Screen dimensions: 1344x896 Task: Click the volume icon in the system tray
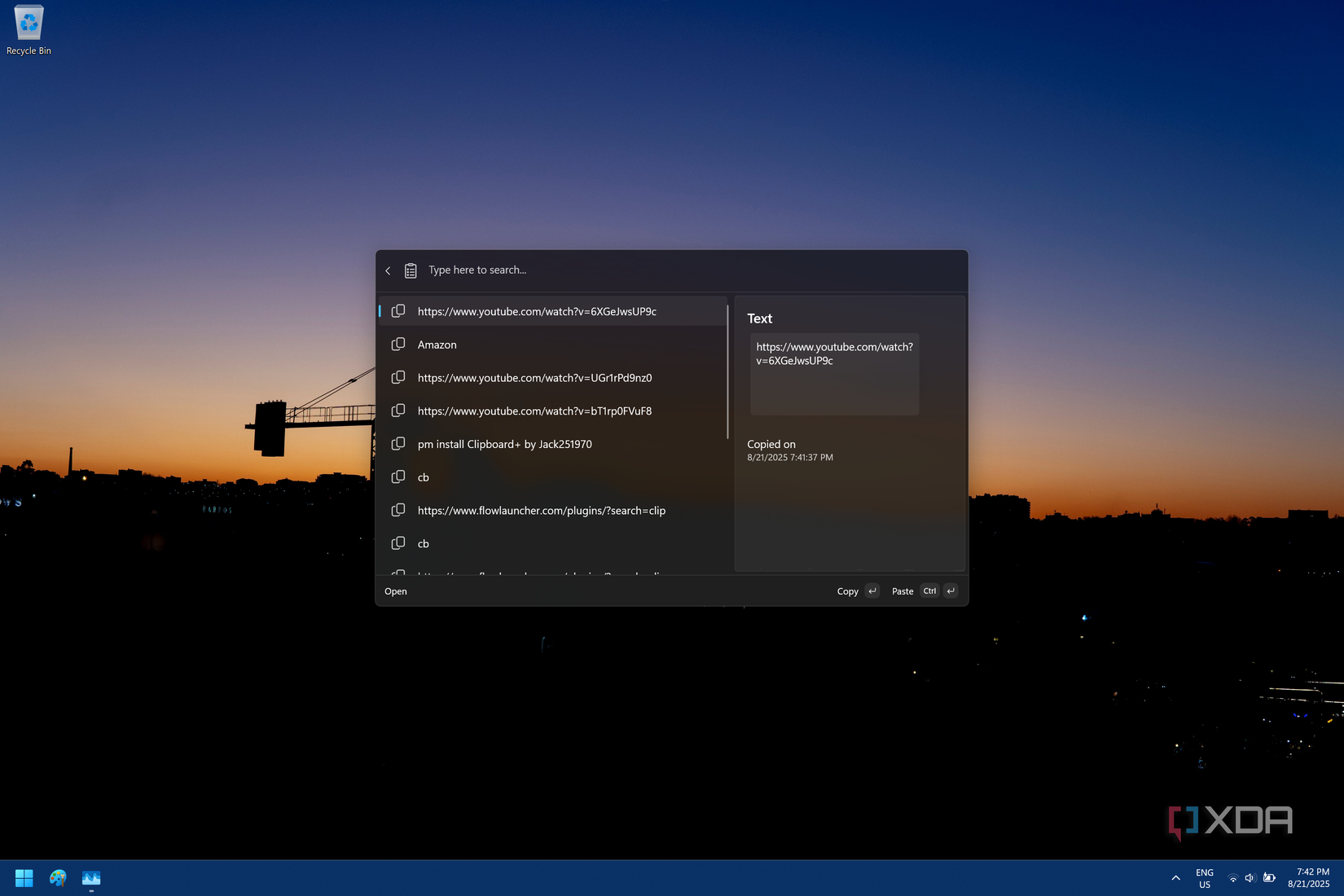1250,877
